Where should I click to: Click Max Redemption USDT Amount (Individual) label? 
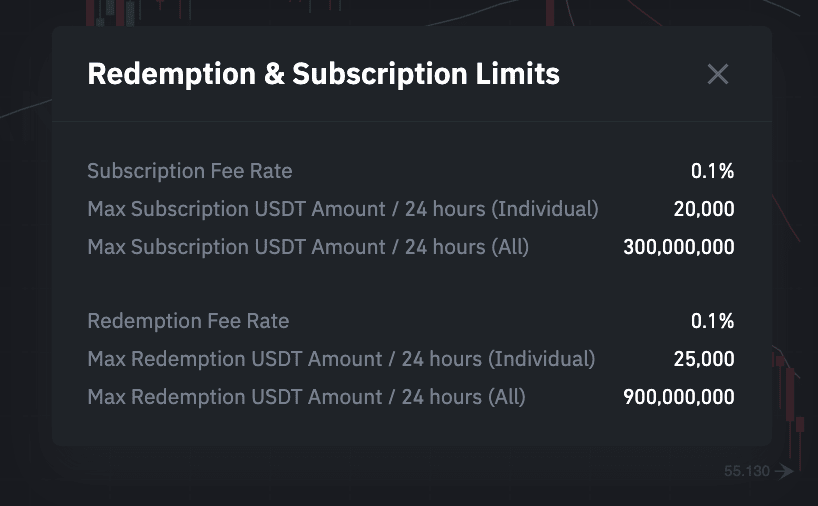pos(341,359)
